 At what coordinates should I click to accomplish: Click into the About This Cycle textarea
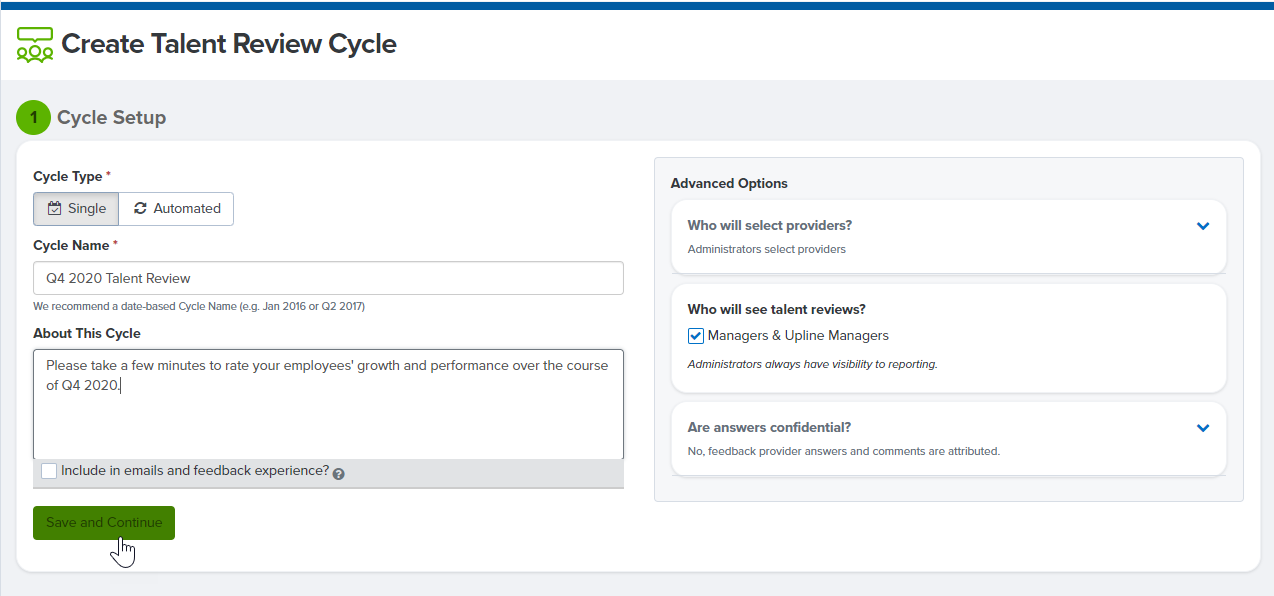coord(328,404)
